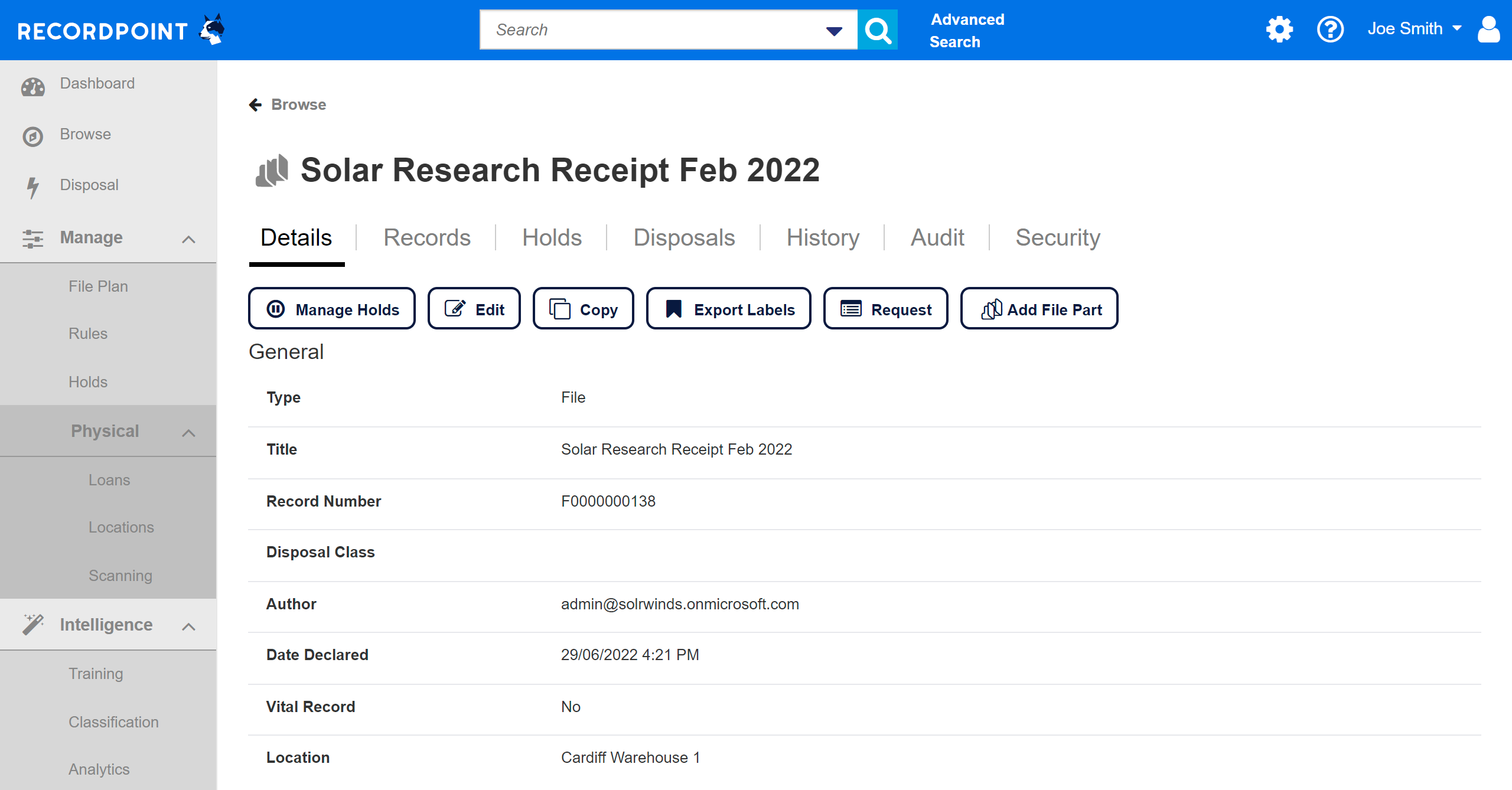Open Loans under Physical

coord(109,480)
